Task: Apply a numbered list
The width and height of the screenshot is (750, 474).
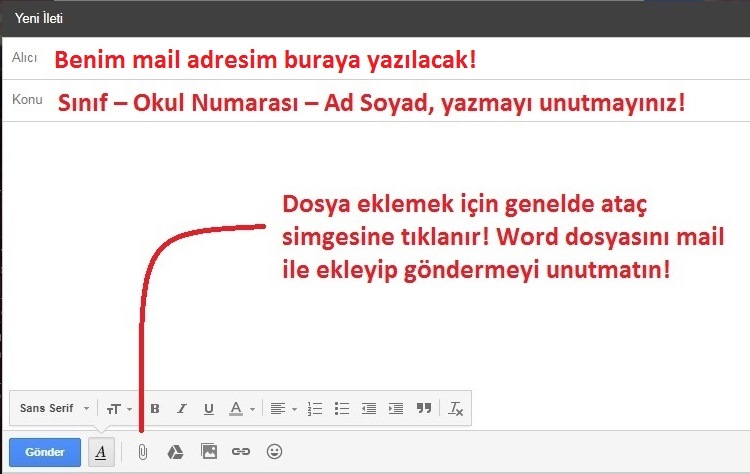Action: pyautogui.click(x=315, y=409)
